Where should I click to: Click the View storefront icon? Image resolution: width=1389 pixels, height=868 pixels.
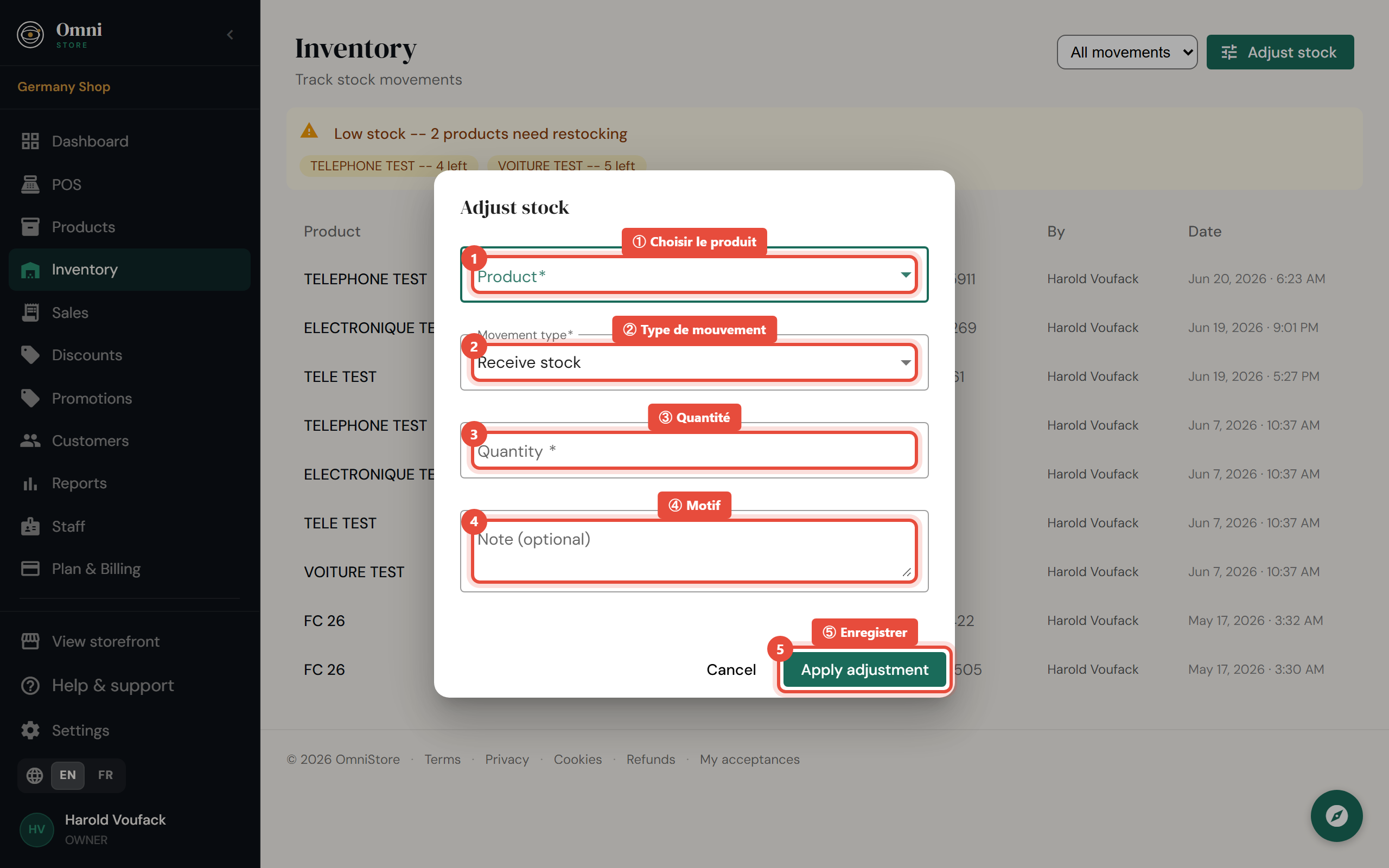[30, 641]
